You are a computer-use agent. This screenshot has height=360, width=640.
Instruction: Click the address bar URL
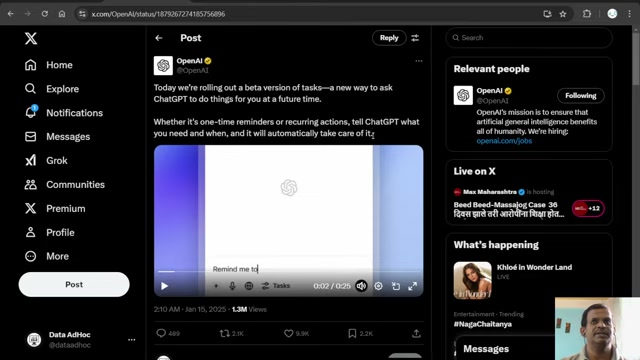pyautogui.click(x=158, y=14)
